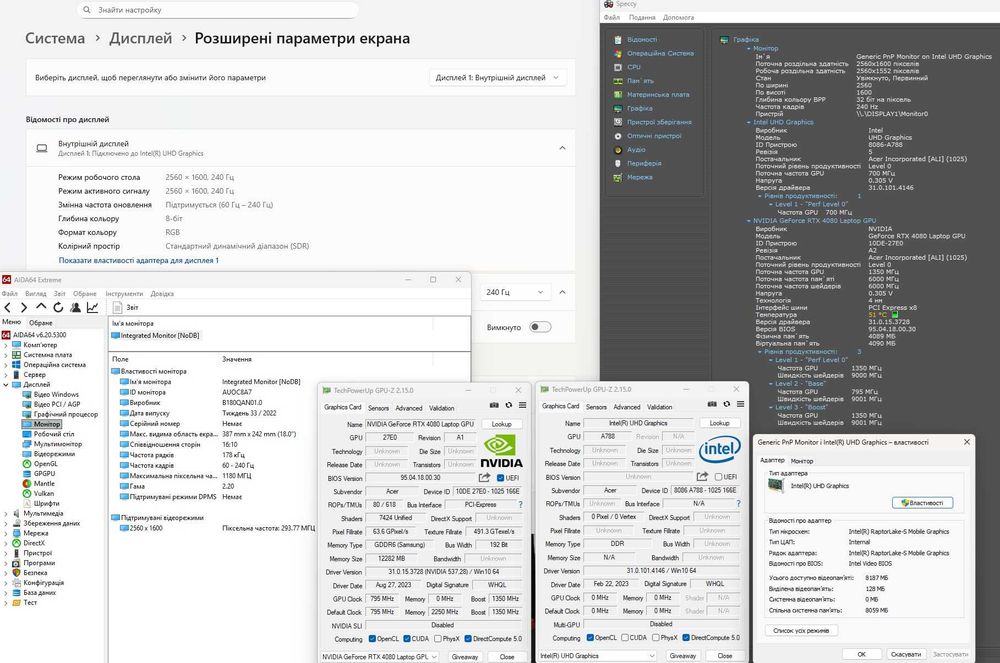Screen dimensions: 1000x663
Task: Select Vulkan item in AIDA64 tree
Action: 43,493
